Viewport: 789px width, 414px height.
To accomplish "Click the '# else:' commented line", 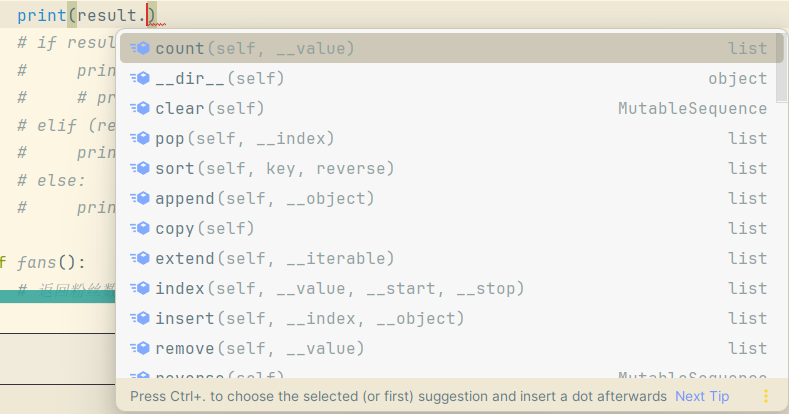I will (51, 180).
